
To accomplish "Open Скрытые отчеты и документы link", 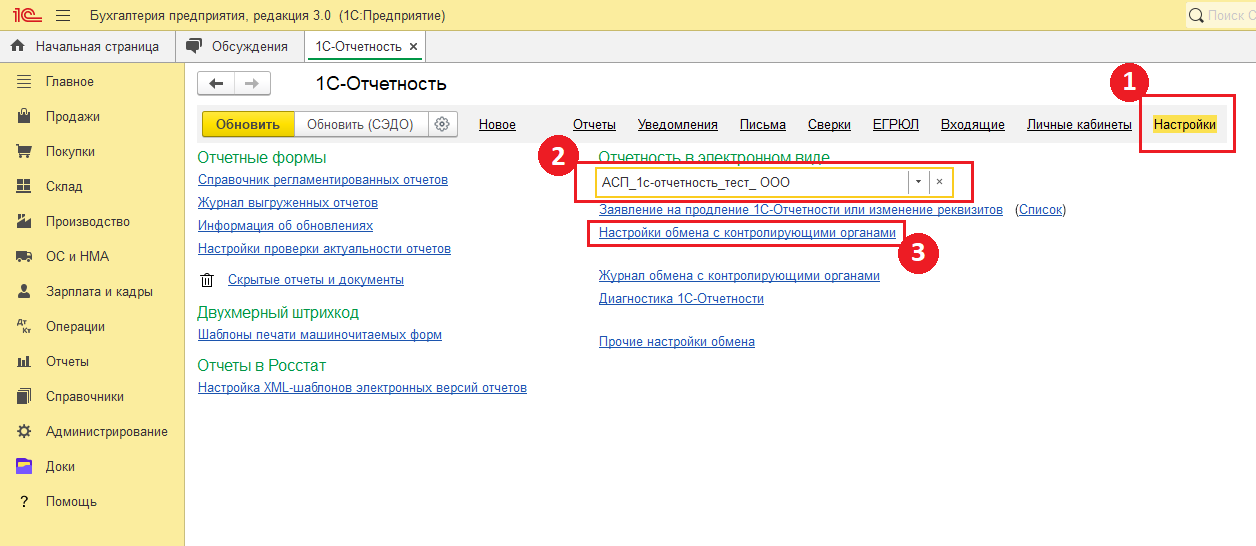I will [x=316, y=280].
